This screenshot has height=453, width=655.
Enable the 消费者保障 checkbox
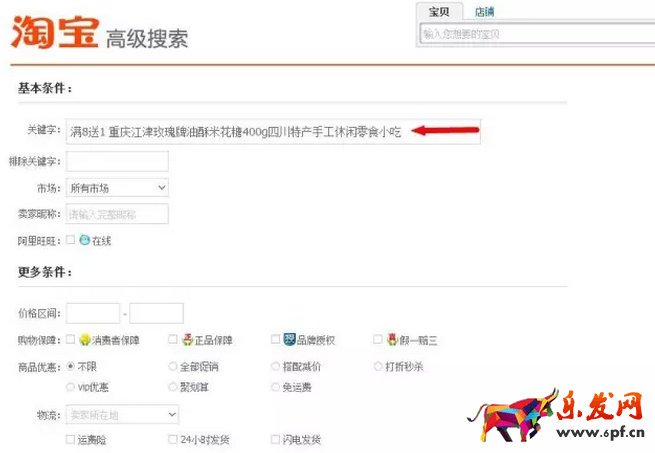pos(71,339)
